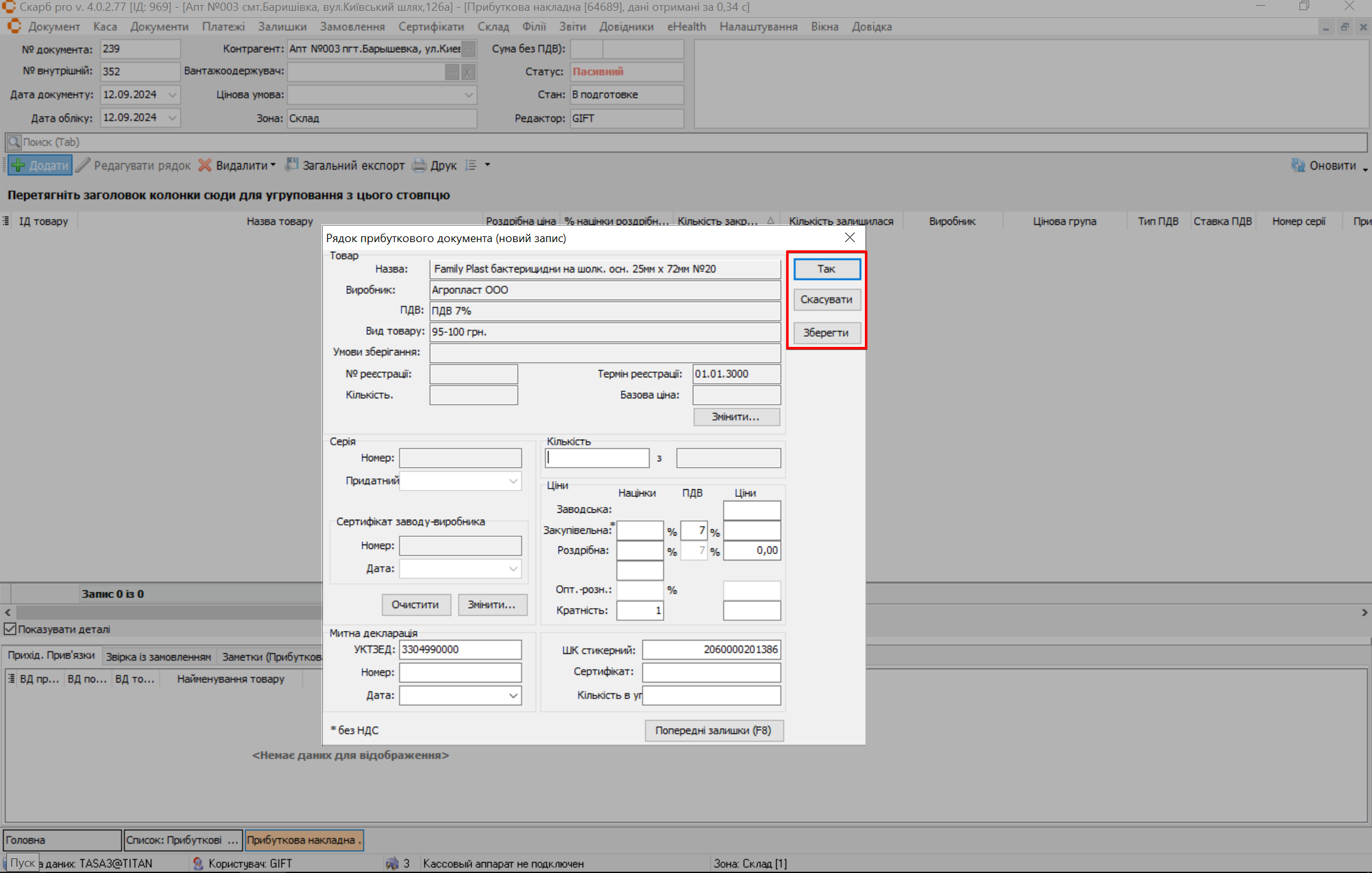Screen dimensions: 1372x873
Task: Click the Попередні залишки (F8) button
Action: [x=713, y=731]
